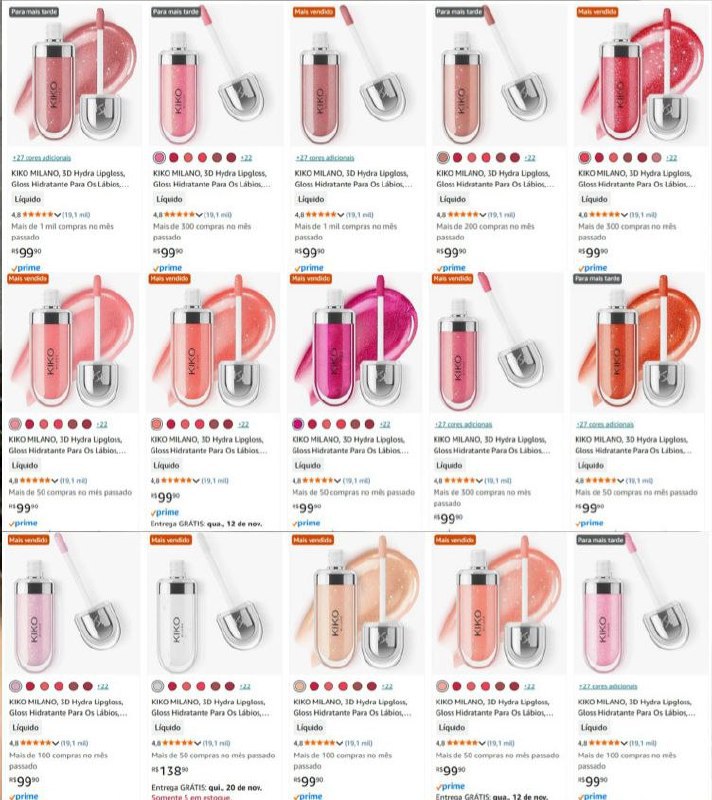Select highlighted peach swatch under beige gloss

299,686
